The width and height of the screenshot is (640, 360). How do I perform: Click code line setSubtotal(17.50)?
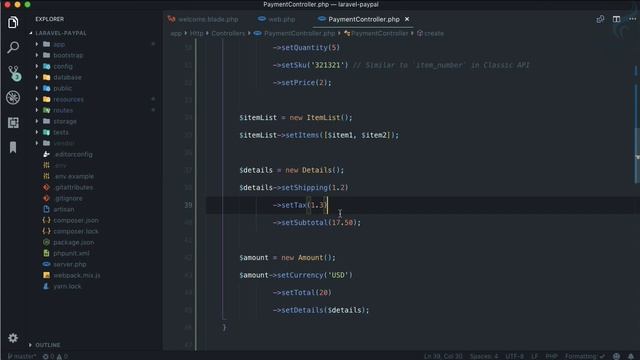pos(317,222)
